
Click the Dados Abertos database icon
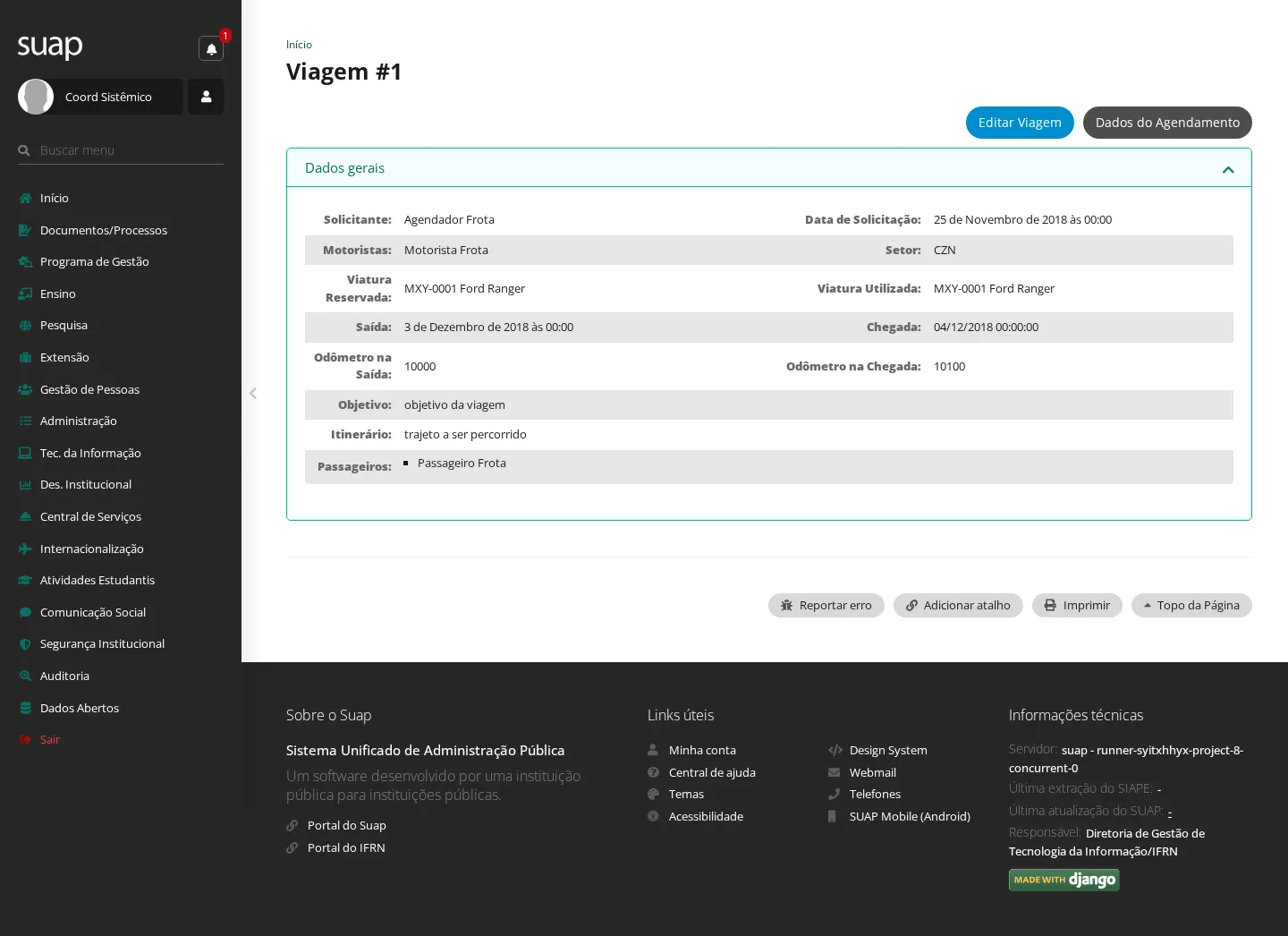point(25,708)
